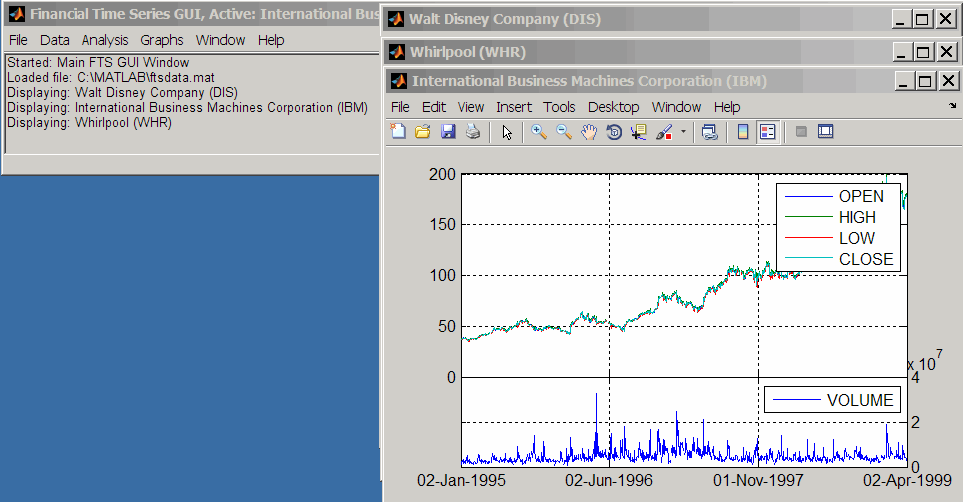Image resolution: width=963 pixels, height=502 pixels.
Task: Click the New Figure icon in IBM window
Action: tap(399, 131)
